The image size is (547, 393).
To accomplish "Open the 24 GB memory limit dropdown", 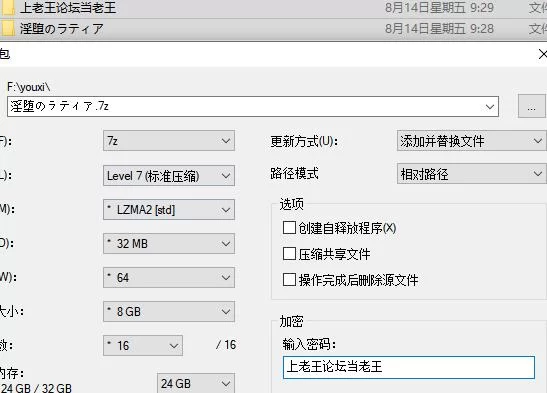I will 196,383.
